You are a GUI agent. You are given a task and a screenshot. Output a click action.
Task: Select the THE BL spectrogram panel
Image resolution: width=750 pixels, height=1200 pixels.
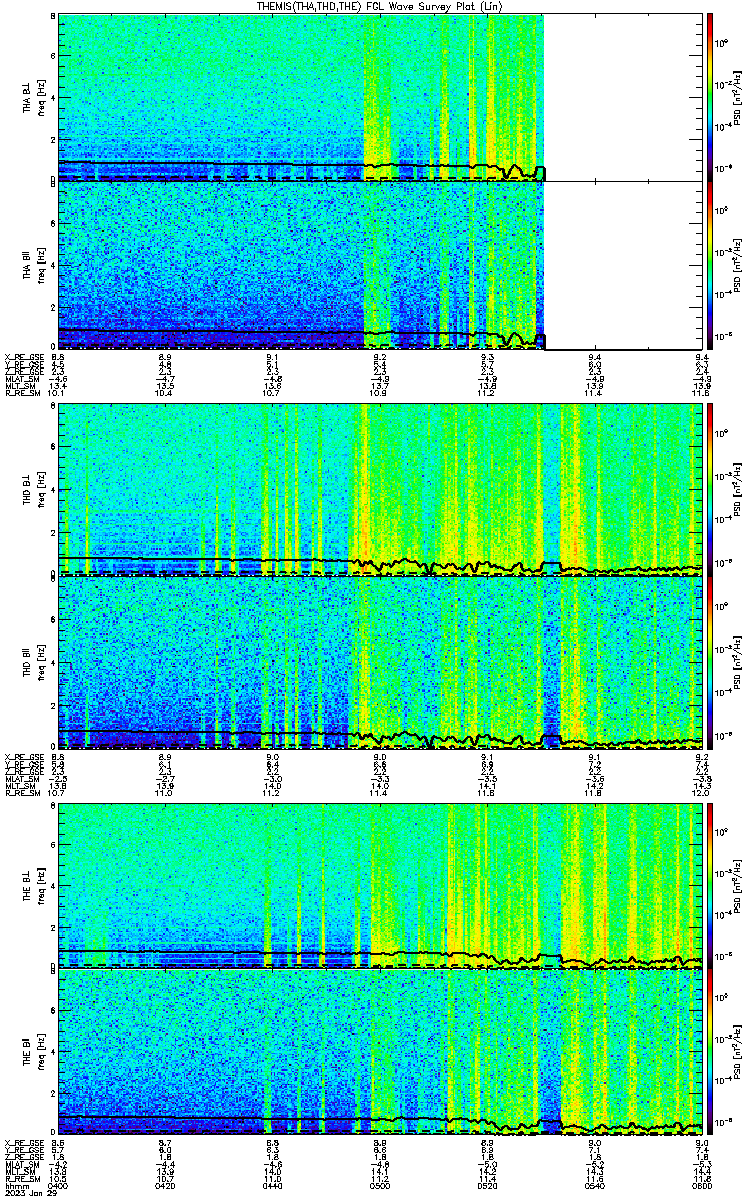coord(381,886)
